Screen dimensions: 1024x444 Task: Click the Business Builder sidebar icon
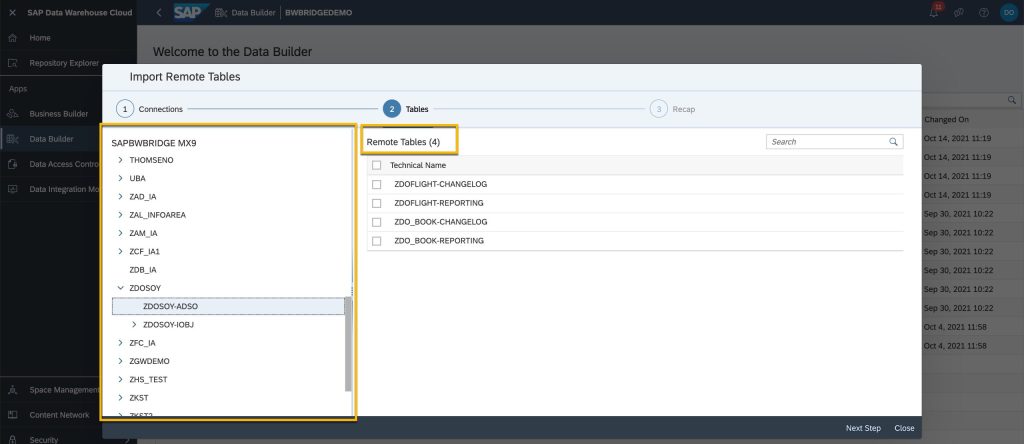pos(12,114)
